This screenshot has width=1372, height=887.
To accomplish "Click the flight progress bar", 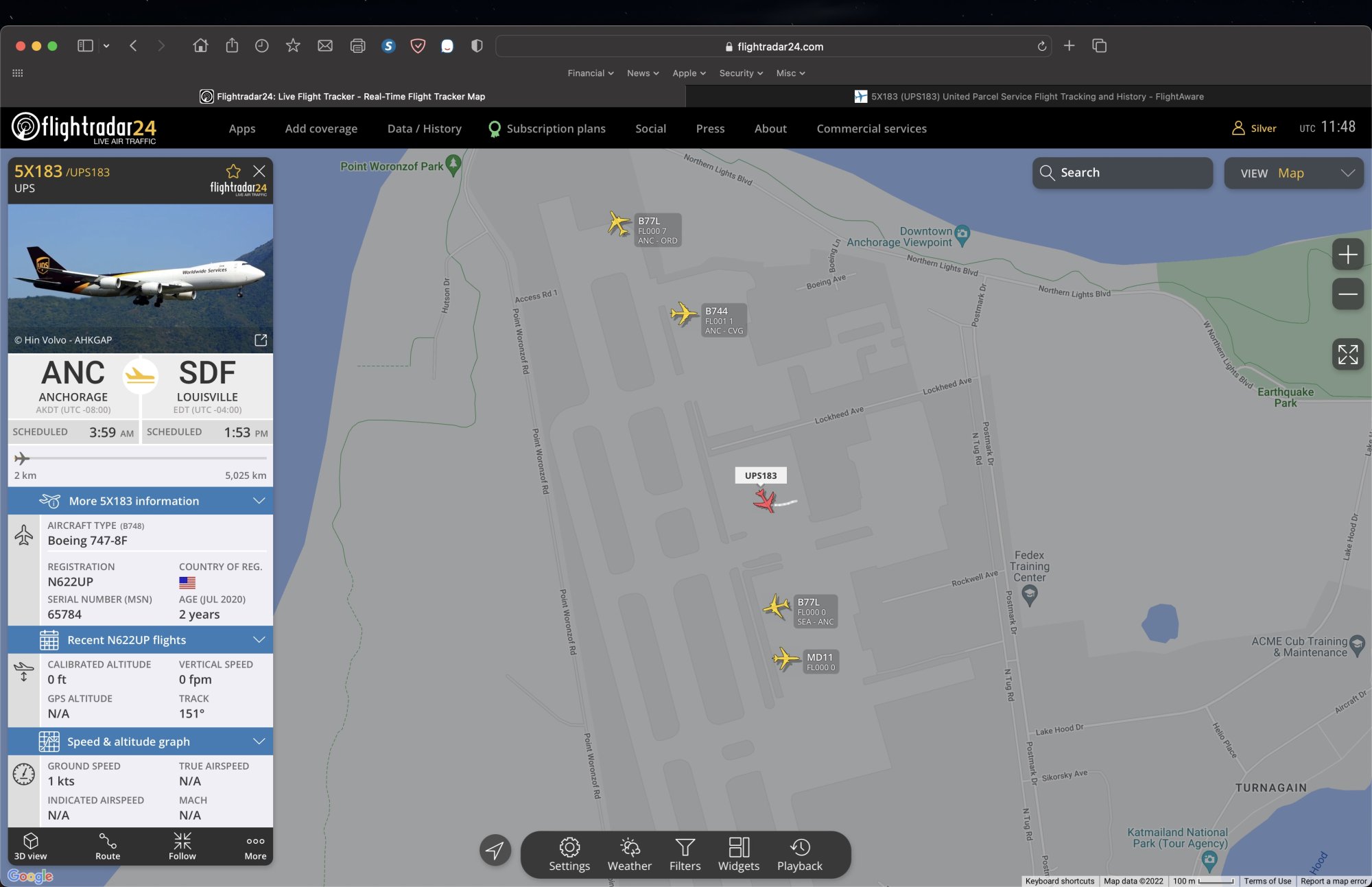I will pyautogui.click(x=141, y=458).
